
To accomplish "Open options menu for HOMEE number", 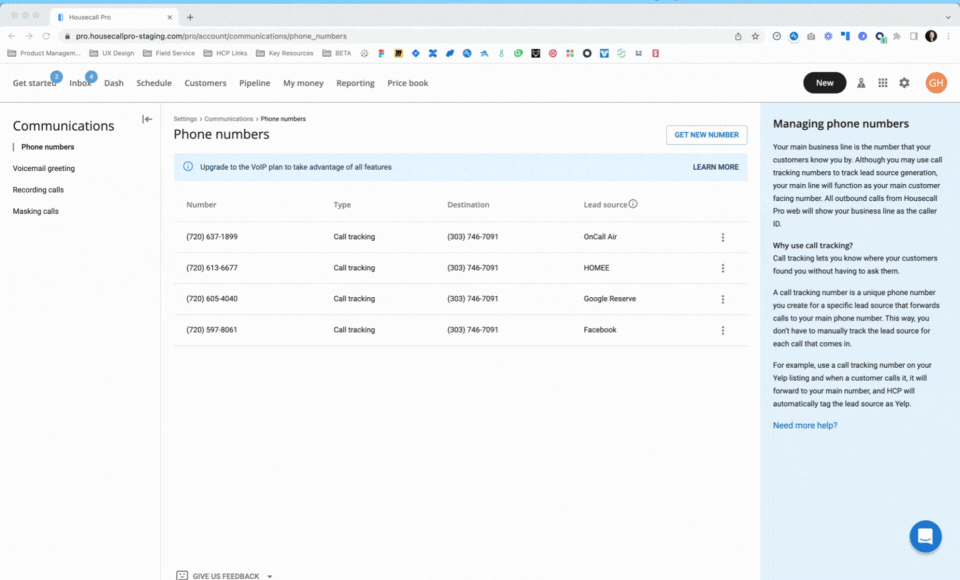I will 722,268.
